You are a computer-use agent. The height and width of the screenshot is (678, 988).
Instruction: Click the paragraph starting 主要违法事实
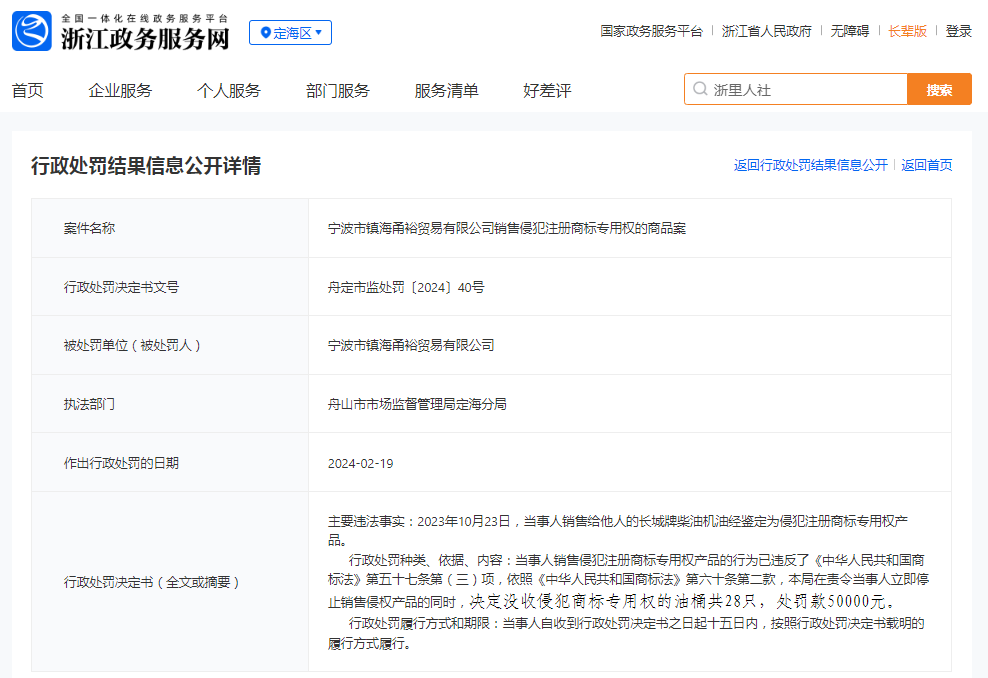point(618,531)
